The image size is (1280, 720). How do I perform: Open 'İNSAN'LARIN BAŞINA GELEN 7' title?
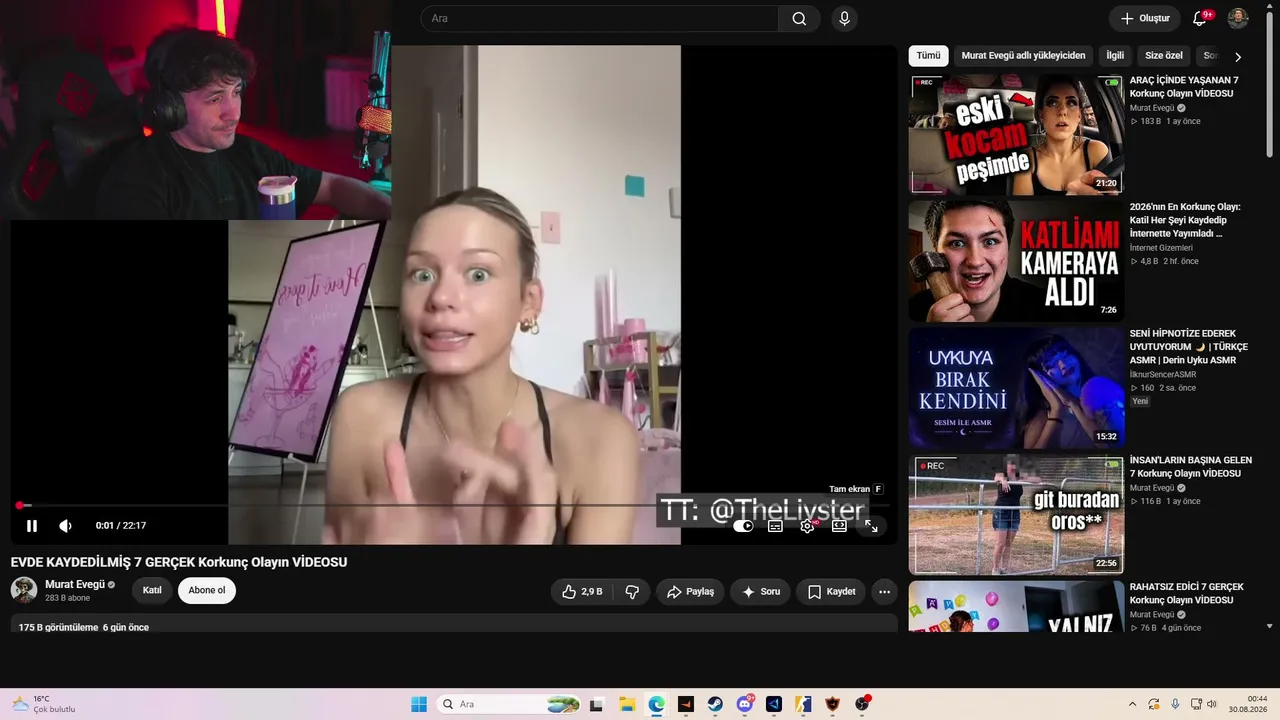pos(1191,467)
